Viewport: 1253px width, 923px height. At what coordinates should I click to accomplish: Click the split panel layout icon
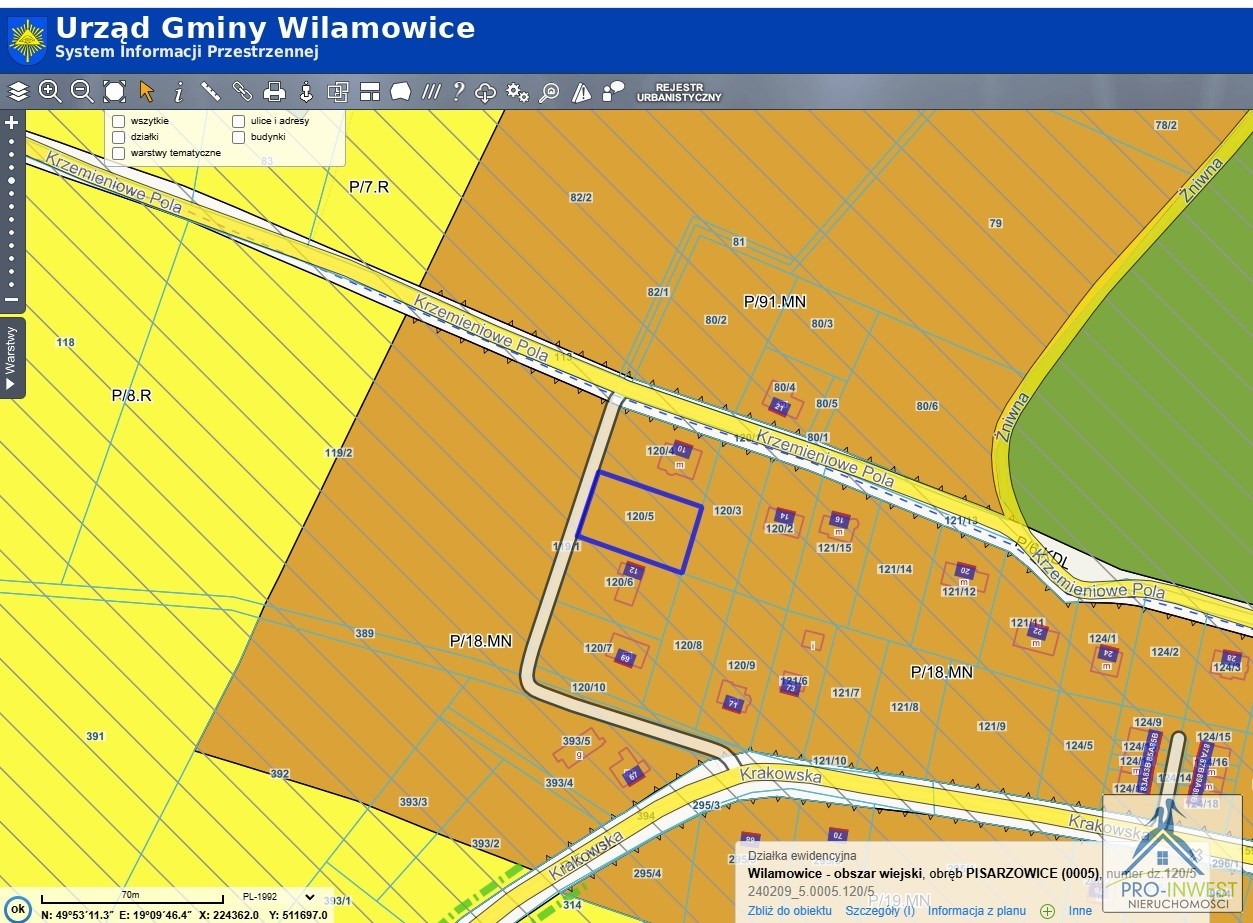[370, 92]
